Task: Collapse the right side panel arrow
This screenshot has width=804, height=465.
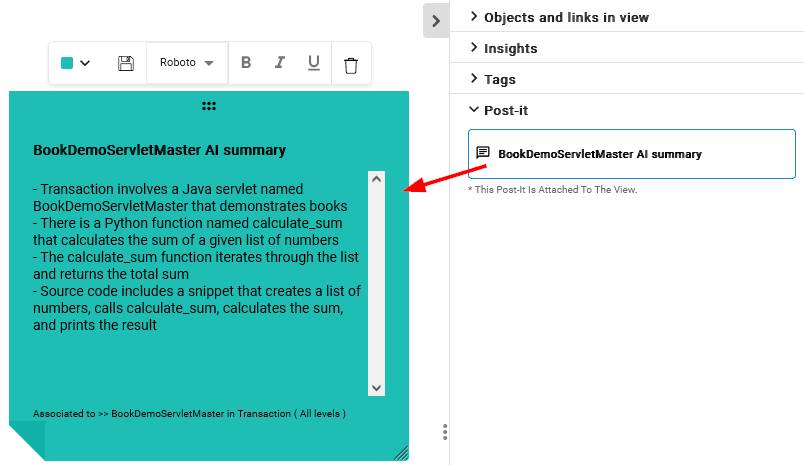Action: pyautogui.click(x=435, y=20)
